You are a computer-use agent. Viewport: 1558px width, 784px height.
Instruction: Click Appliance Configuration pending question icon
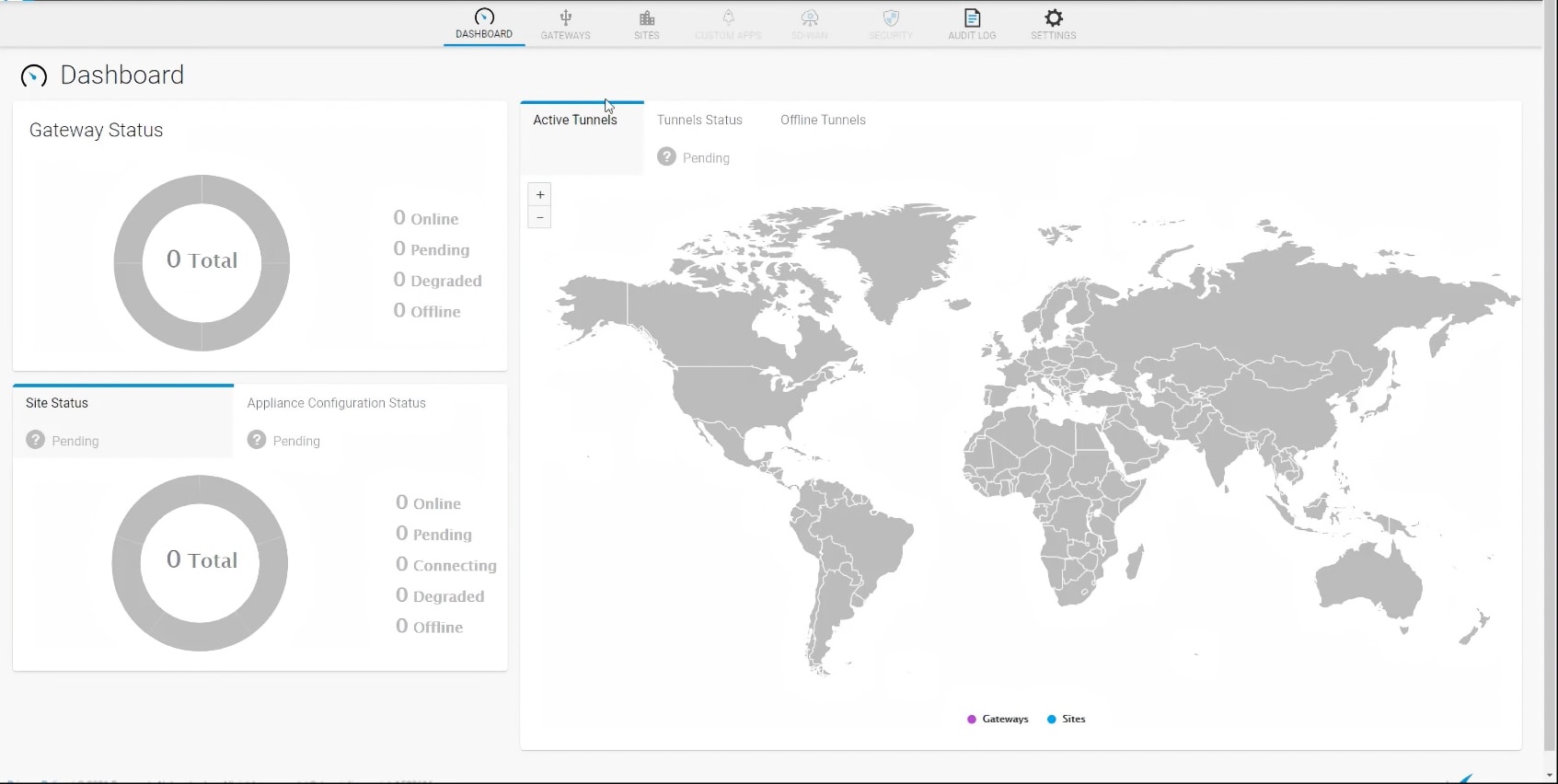coord(257,440)
